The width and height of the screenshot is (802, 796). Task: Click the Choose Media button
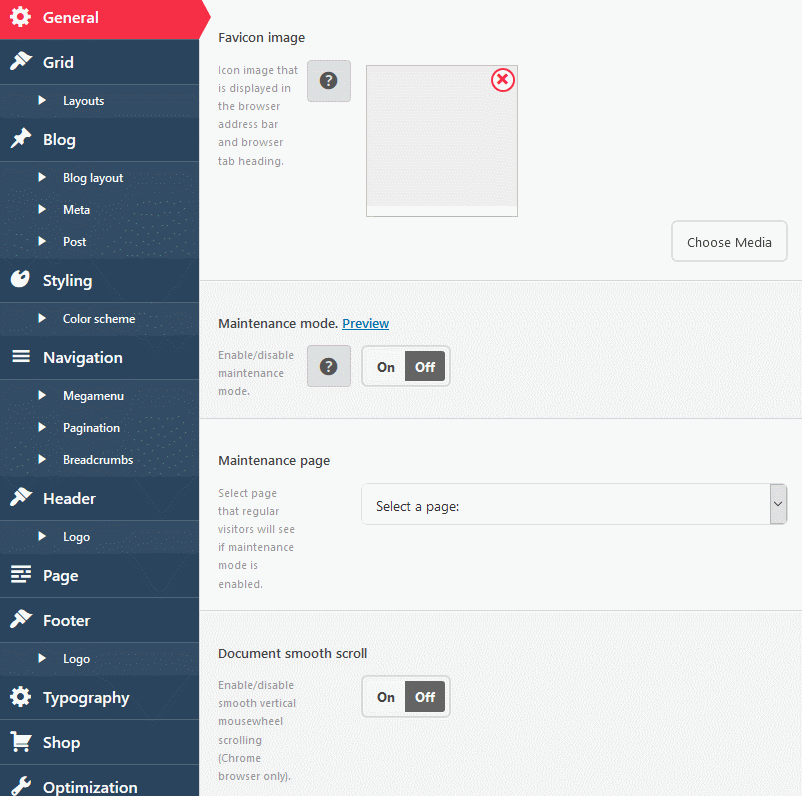tap(729, 241)
